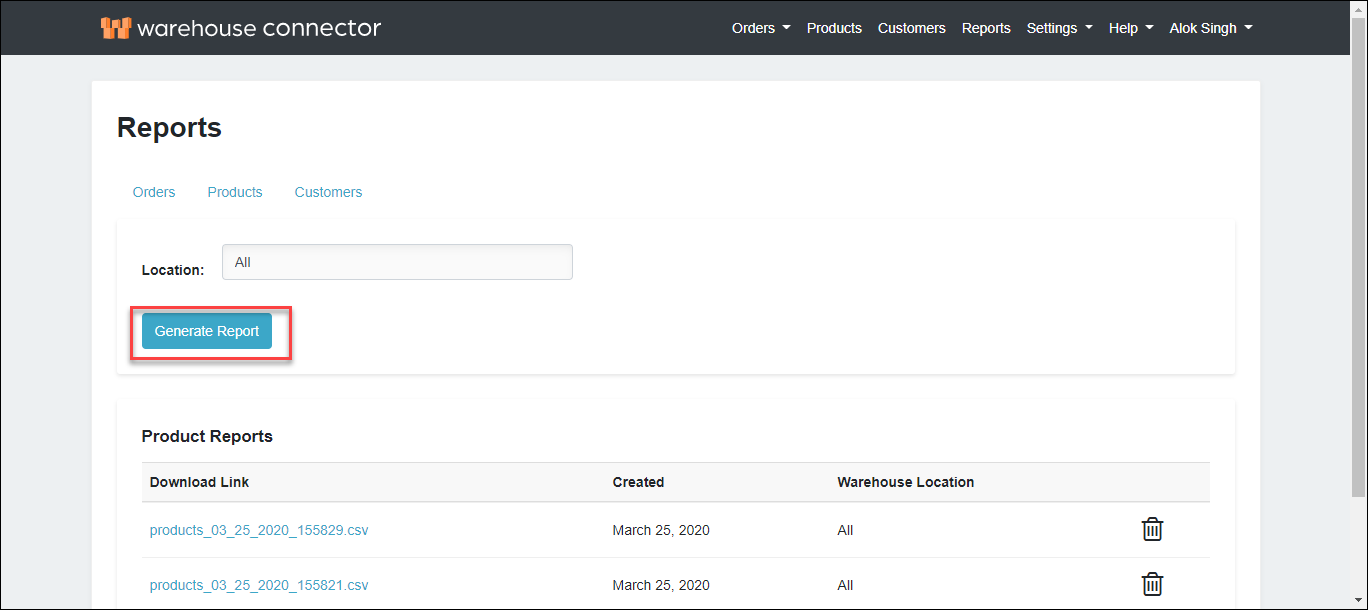1368x610 pixels.
Task: Download products_03_25_2020_155829.csv file
Action: (x=259, y=530)
